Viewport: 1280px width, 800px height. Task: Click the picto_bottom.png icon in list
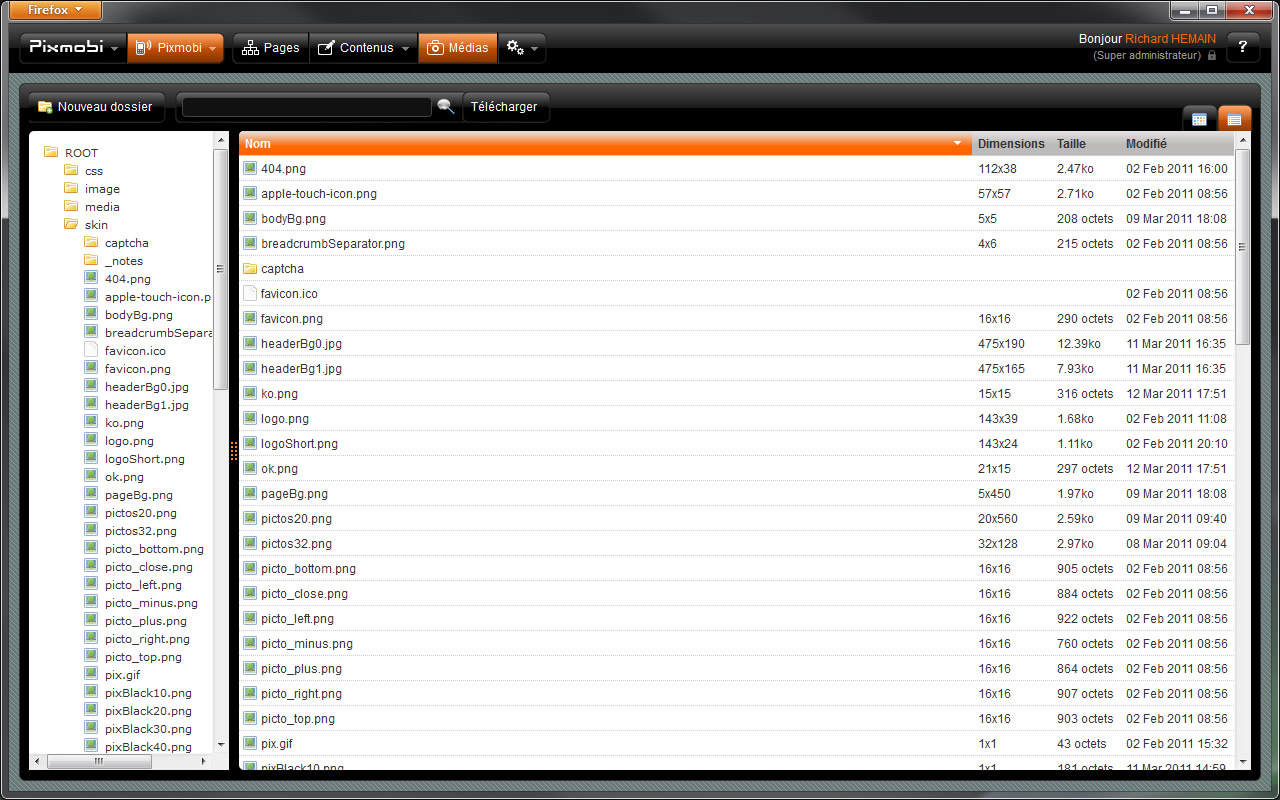click(250, 568)
